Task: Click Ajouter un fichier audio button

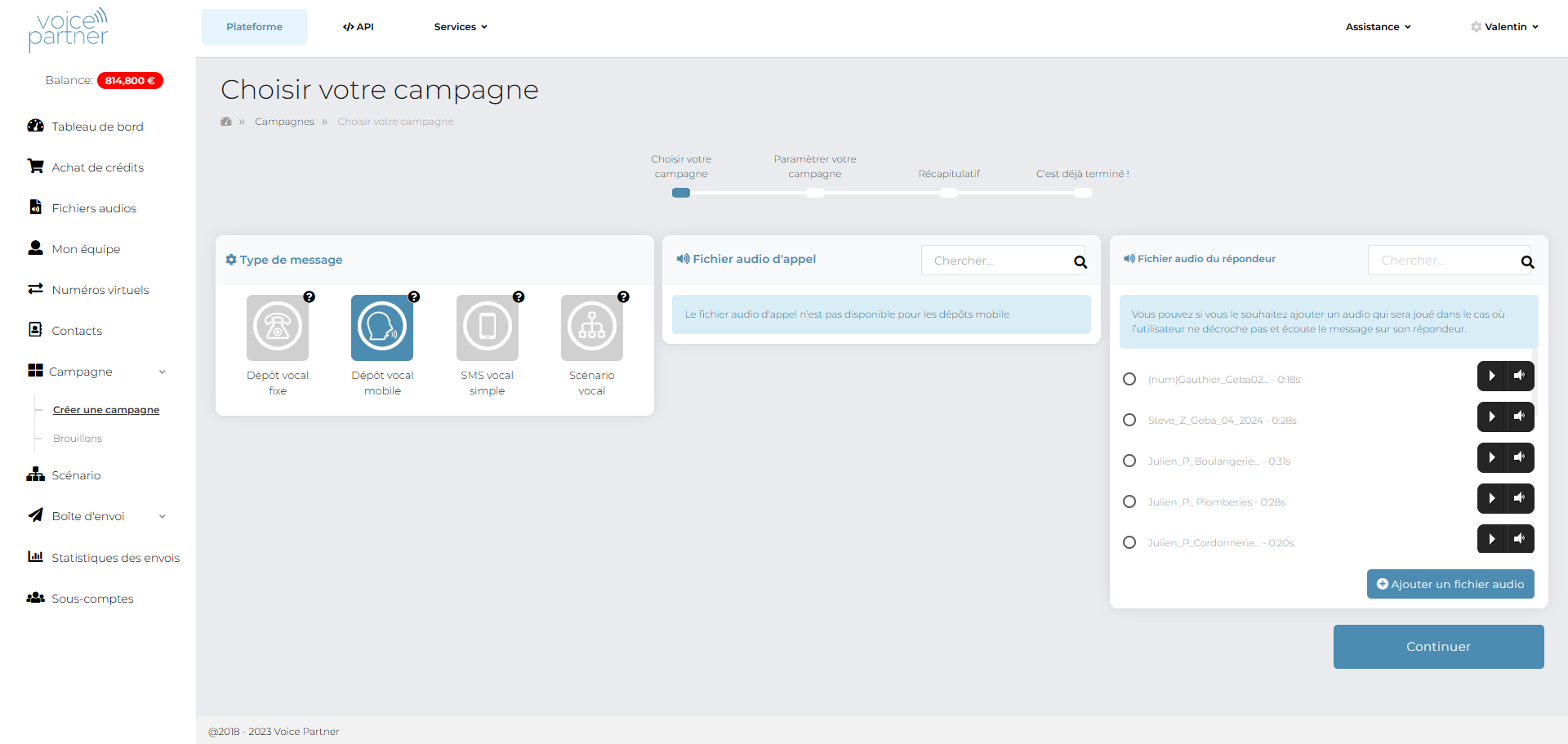Action: pyautogui.click(x=1450, y=584)
